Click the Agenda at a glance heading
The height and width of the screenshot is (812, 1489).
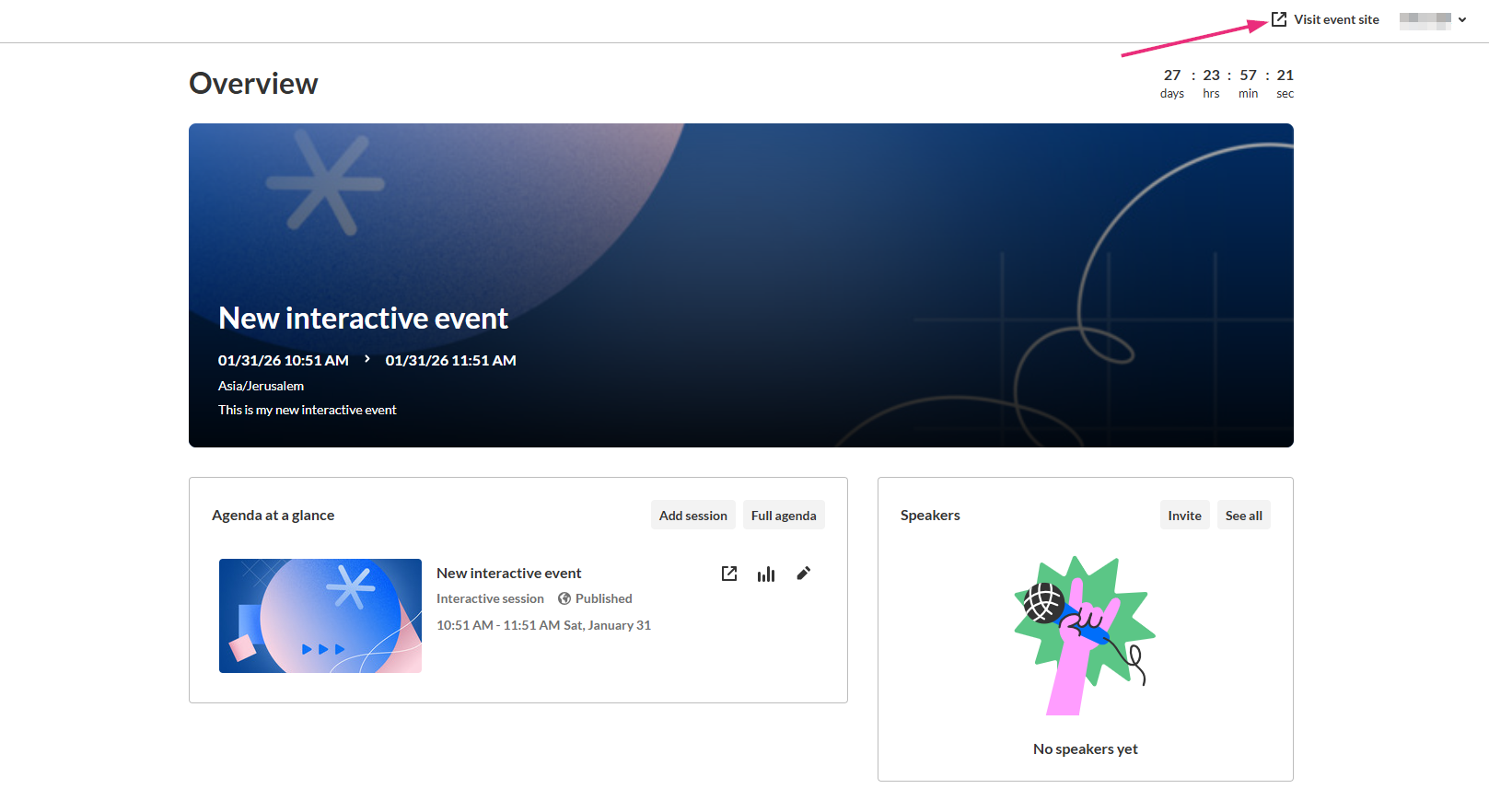pos(273,516)
